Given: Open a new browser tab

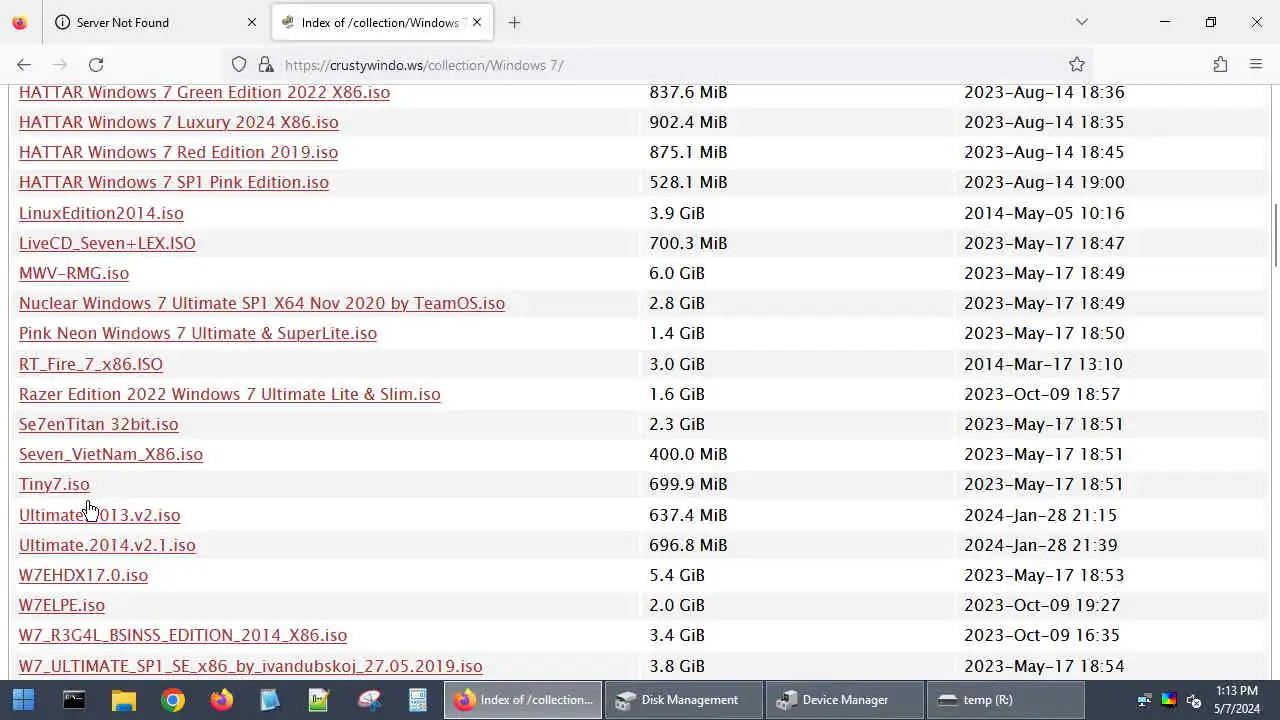Looking at the screenshot, I should [514, 22].
